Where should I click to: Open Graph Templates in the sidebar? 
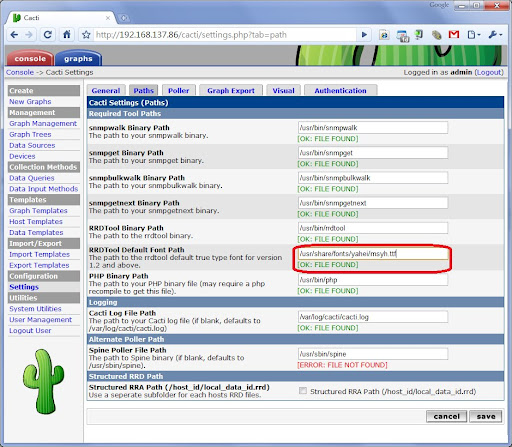pos(38,211)
